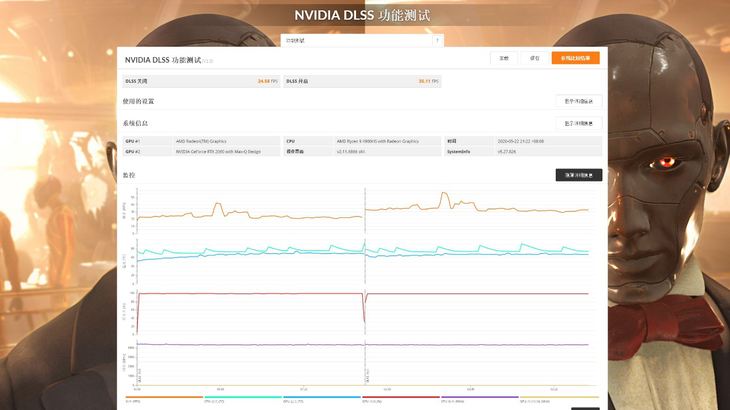
Task: Click the test name input field at top
Action: [x=355, y=40]
